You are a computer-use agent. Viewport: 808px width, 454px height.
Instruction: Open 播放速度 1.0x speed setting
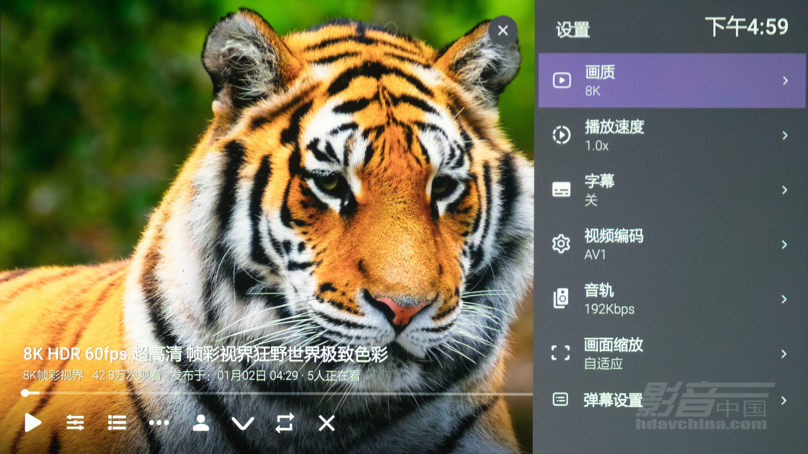tap(671, 136)
